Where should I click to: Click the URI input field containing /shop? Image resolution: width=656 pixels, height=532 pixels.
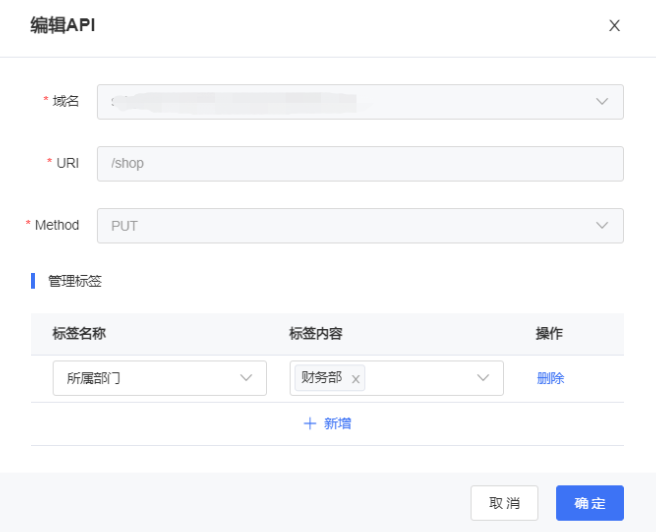coord(359,164)
